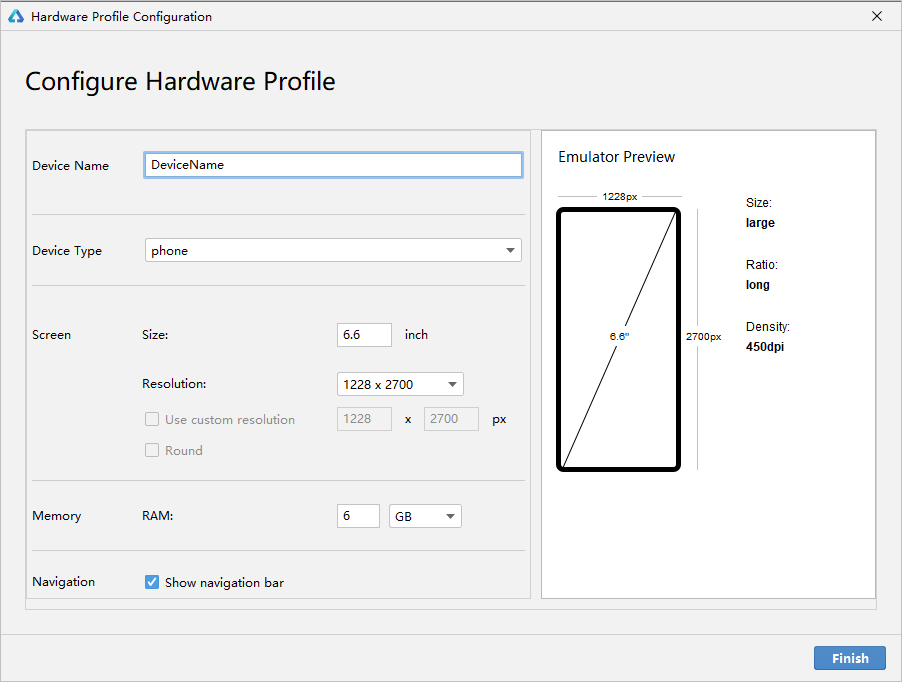
Task: Click the screen Size input showing 6.6
Action: click(364, 335)
